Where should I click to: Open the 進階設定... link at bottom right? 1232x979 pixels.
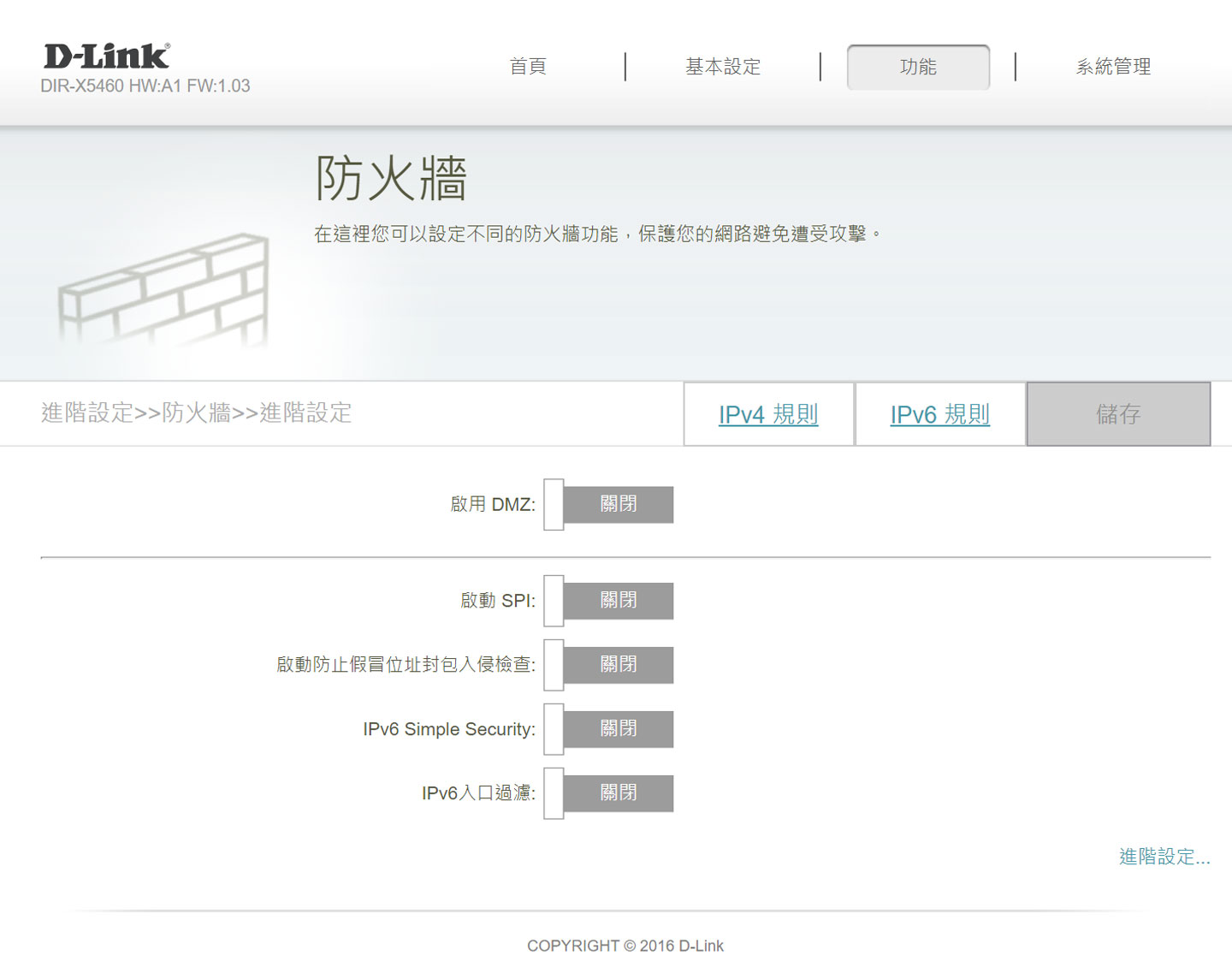[x=1164, y=857]
